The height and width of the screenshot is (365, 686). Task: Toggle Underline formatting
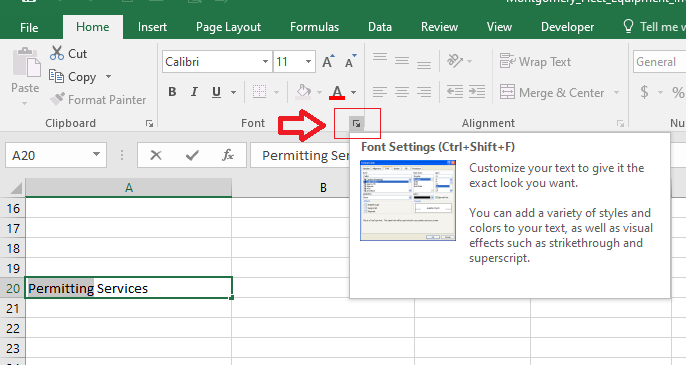pos(216,92)
